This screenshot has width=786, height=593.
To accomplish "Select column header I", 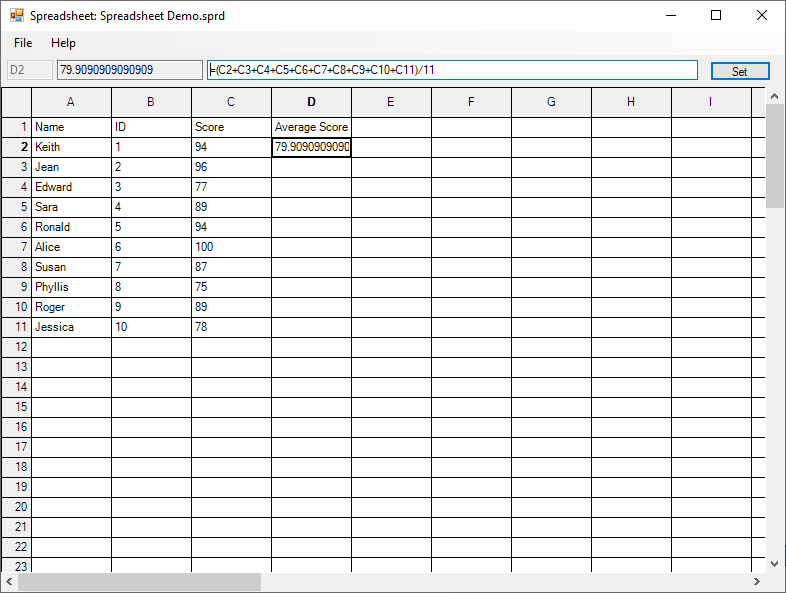I will pyautogui.click(x=711, y=102).
